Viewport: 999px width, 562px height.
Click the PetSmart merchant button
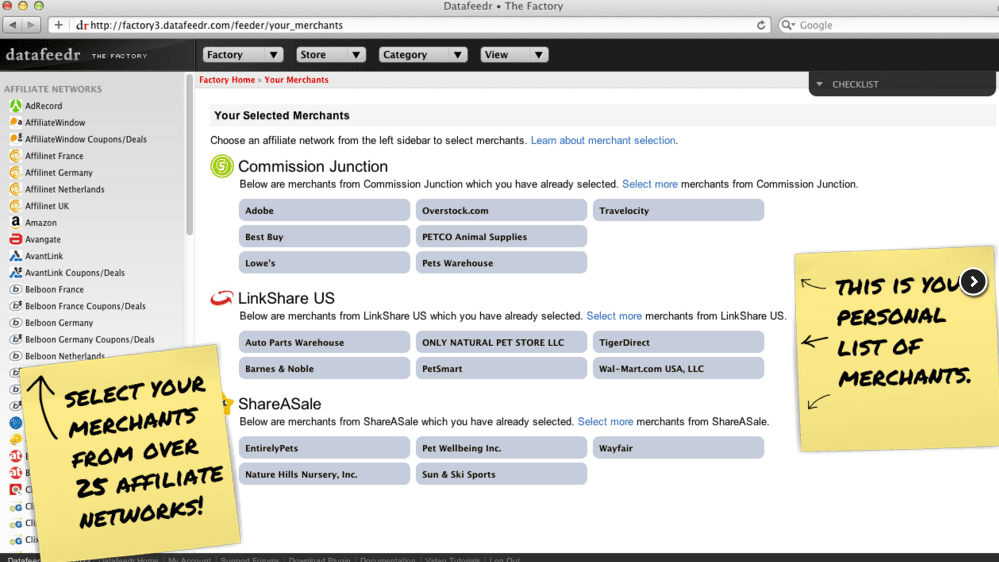[x=501, y=368]
